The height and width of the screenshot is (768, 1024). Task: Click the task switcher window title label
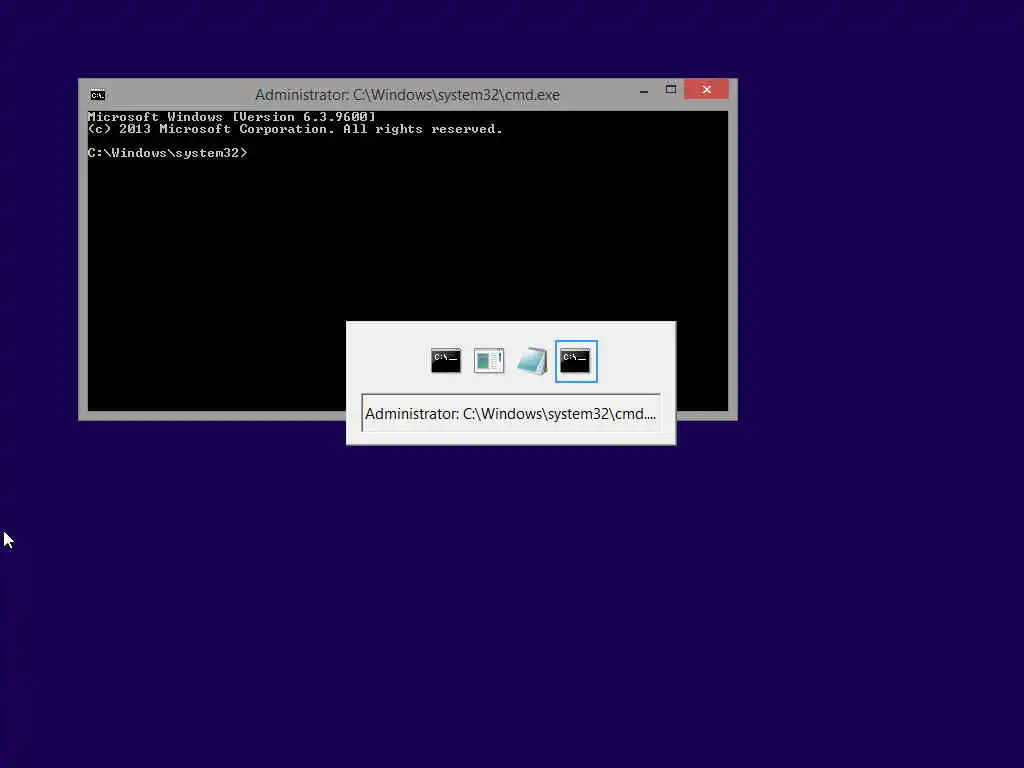pos(511,413)
